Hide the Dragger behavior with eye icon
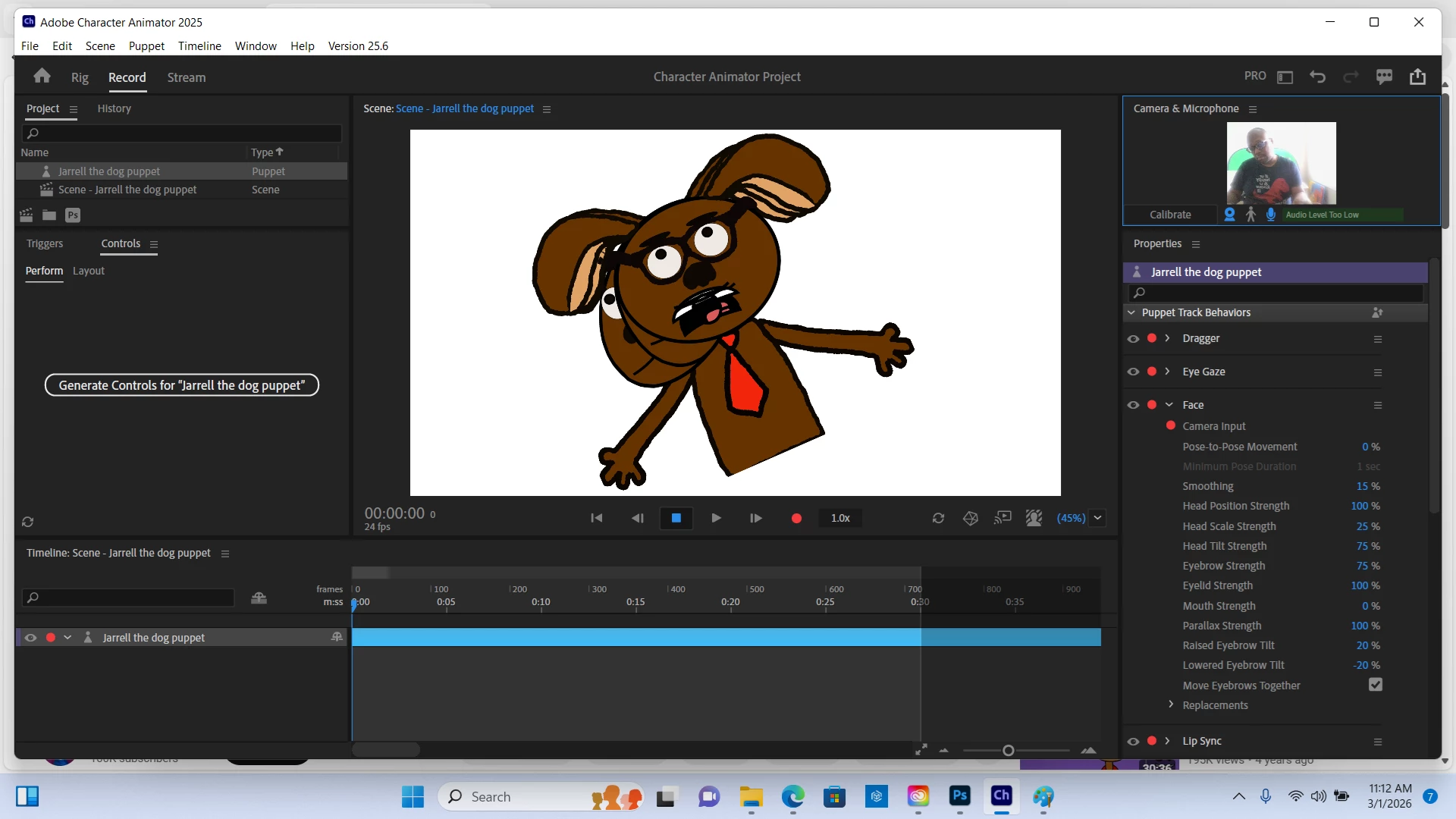 (1133, 339)
